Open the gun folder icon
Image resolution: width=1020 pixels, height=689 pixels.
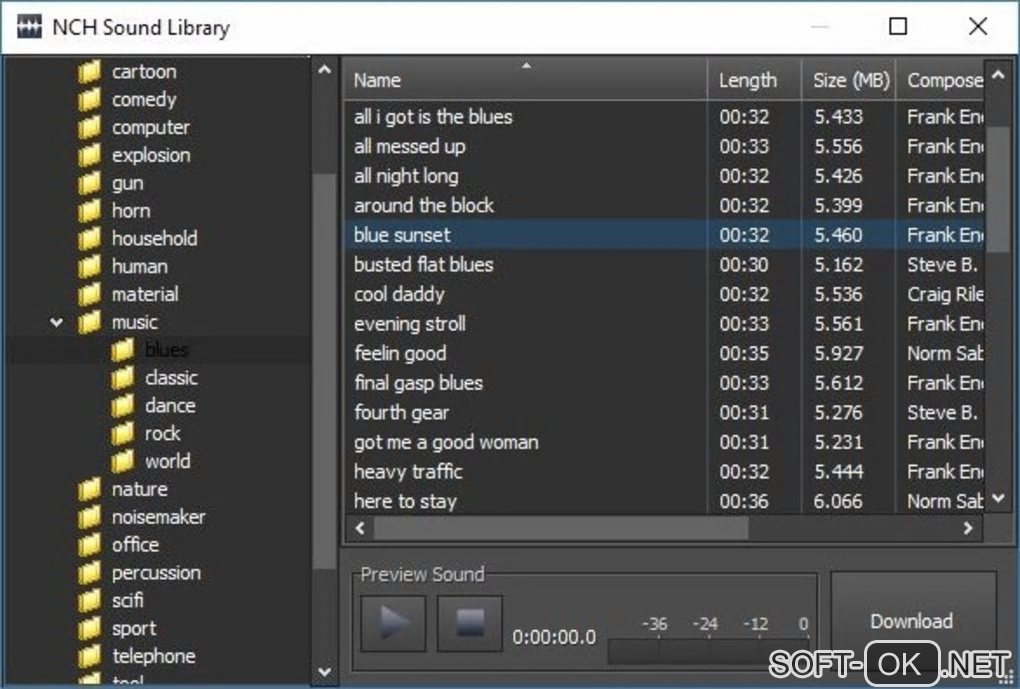click(90, 183)
